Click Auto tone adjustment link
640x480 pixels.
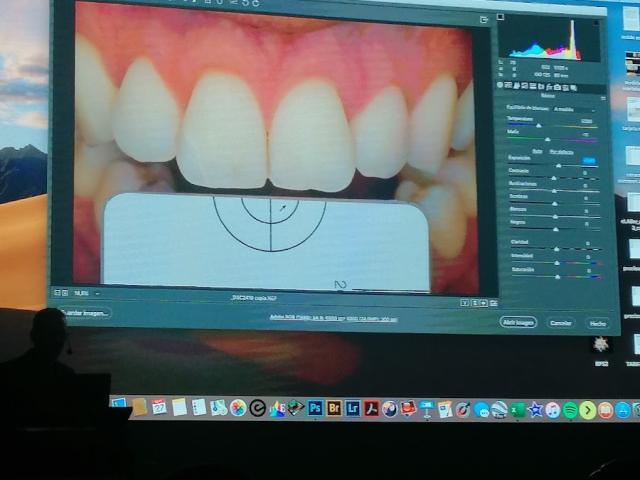coord(537,151)
